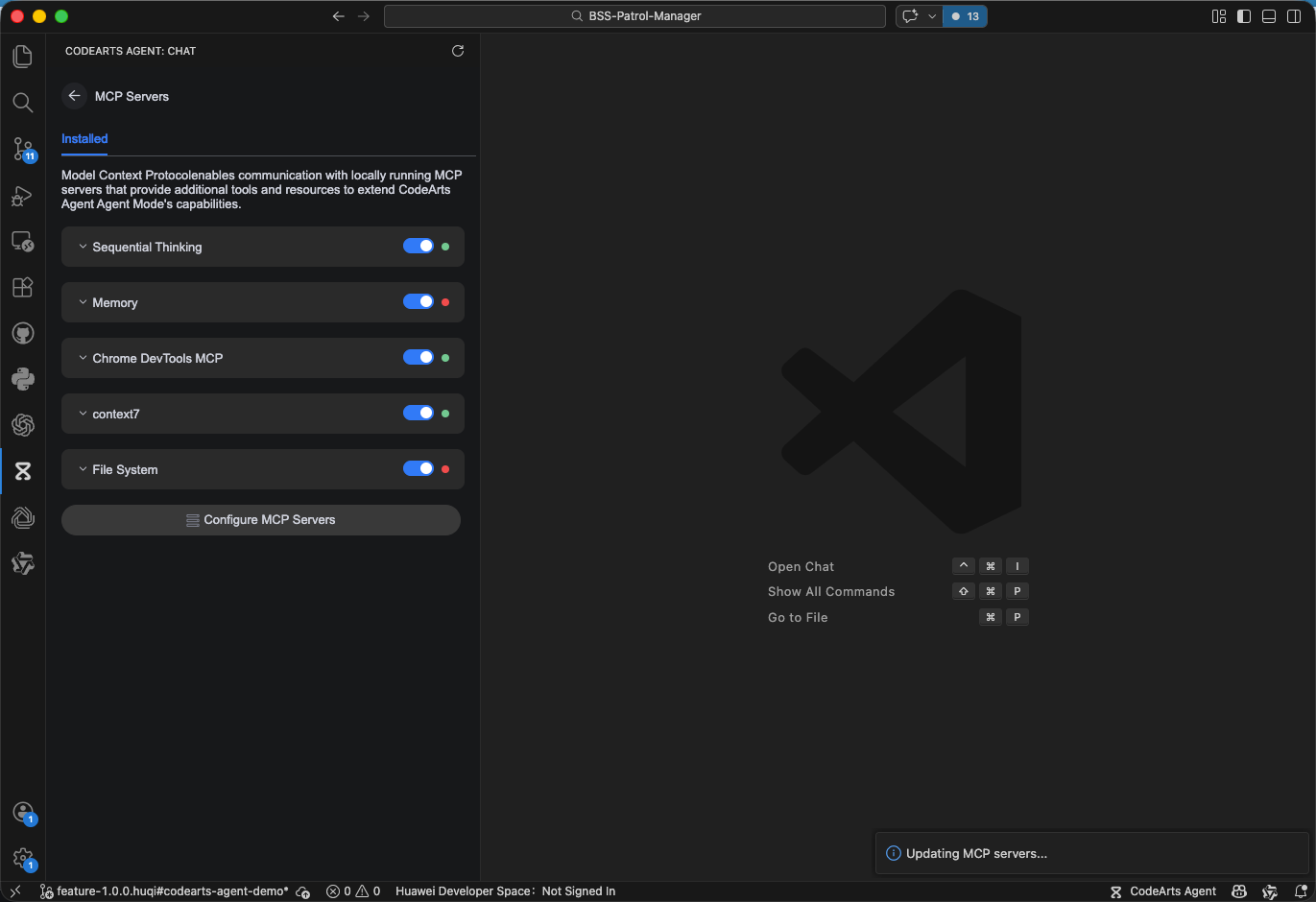Open the Extensions view
This screenshot has width=1316, height=902.
23,287
